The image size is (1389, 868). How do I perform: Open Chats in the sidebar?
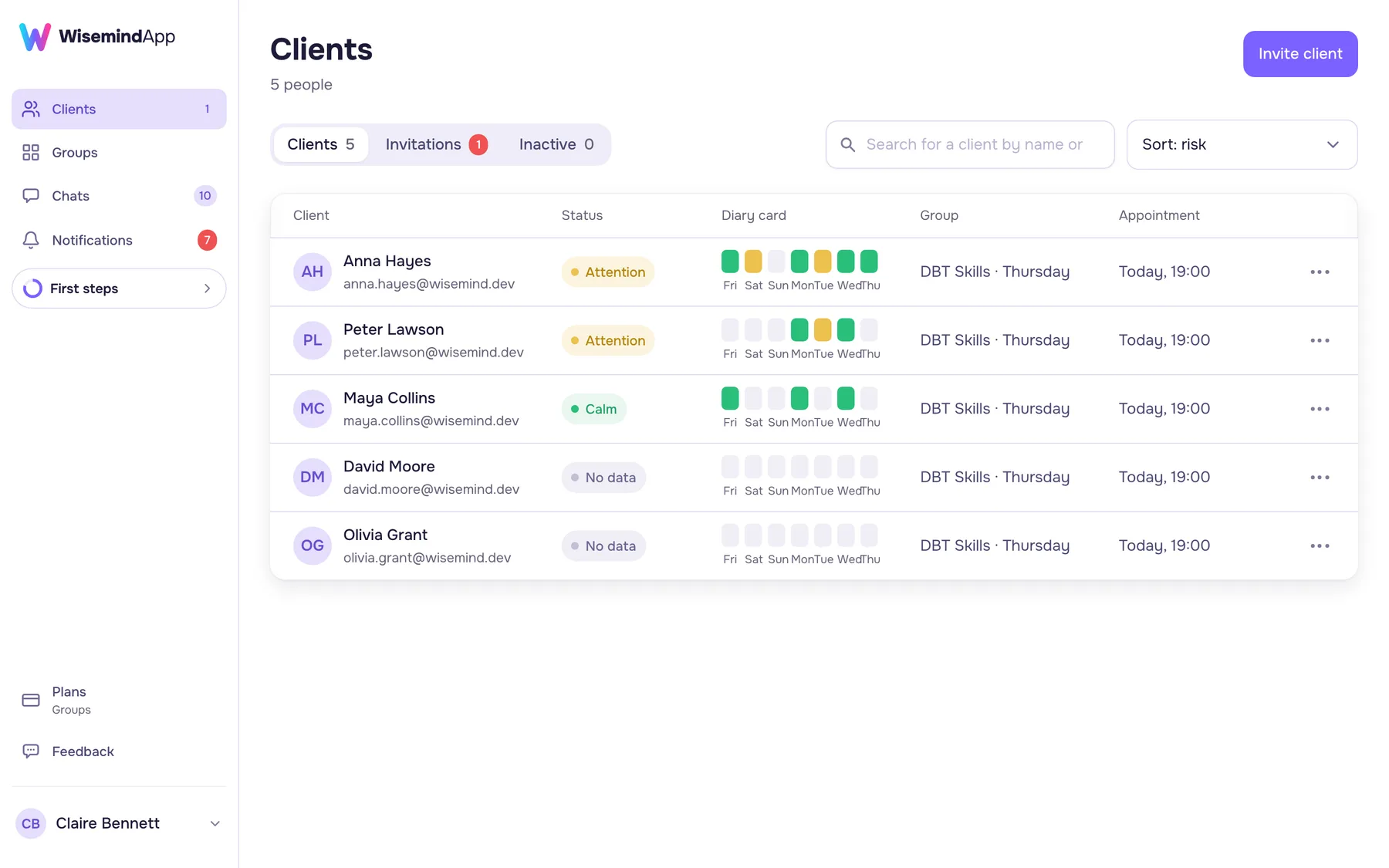click(119, 196)
